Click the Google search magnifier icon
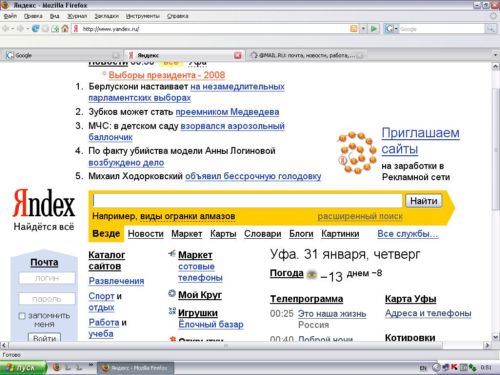Screen dimensions: 500x375 coord(490,29)
